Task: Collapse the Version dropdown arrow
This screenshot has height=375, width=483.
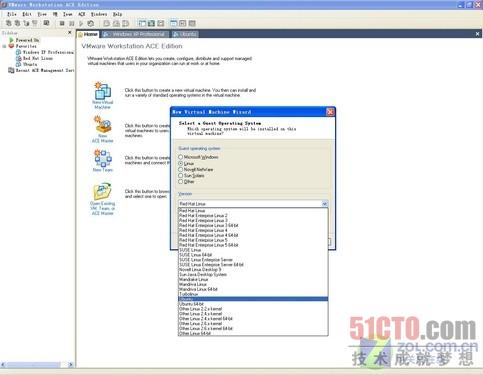Action: pyautogui.click(x=325, y=204)
